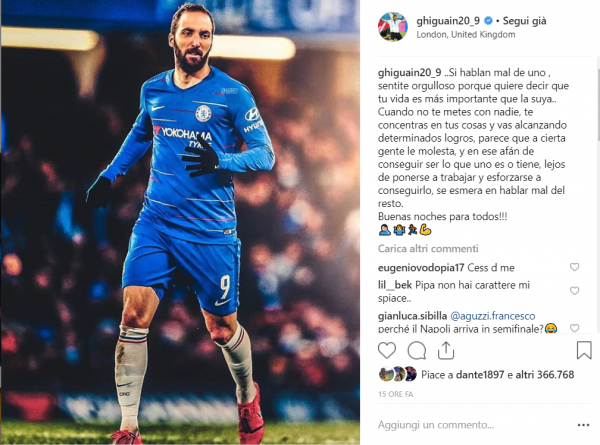
Task: Click the comments scrollbar thumb
Action: click(598, 103)
